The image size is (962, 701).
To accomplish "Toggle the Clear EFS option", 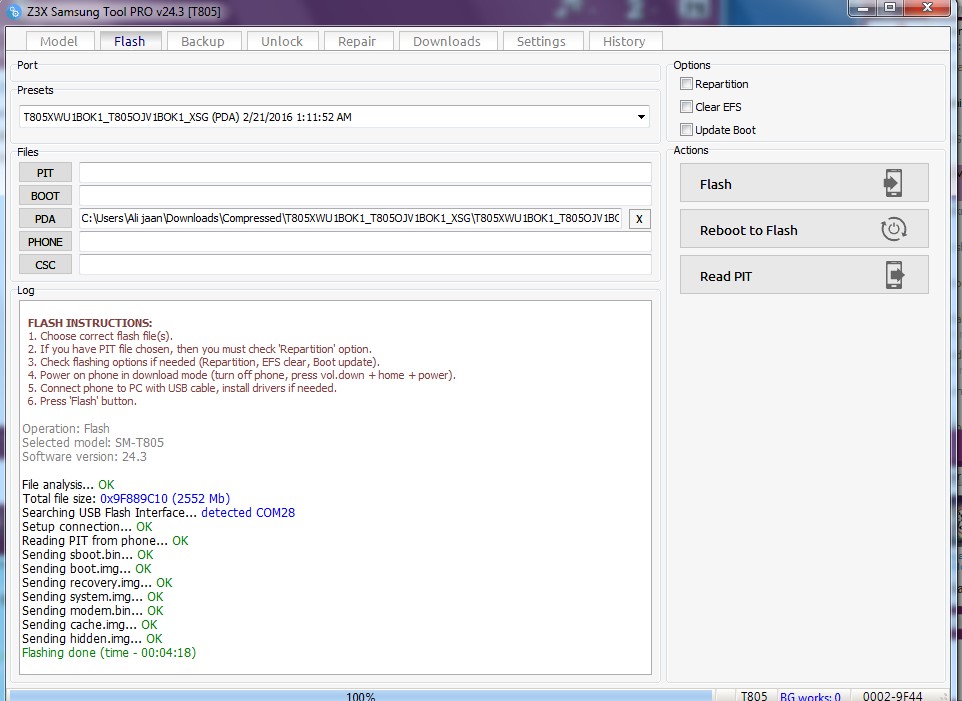I will [x=687, y=107].
